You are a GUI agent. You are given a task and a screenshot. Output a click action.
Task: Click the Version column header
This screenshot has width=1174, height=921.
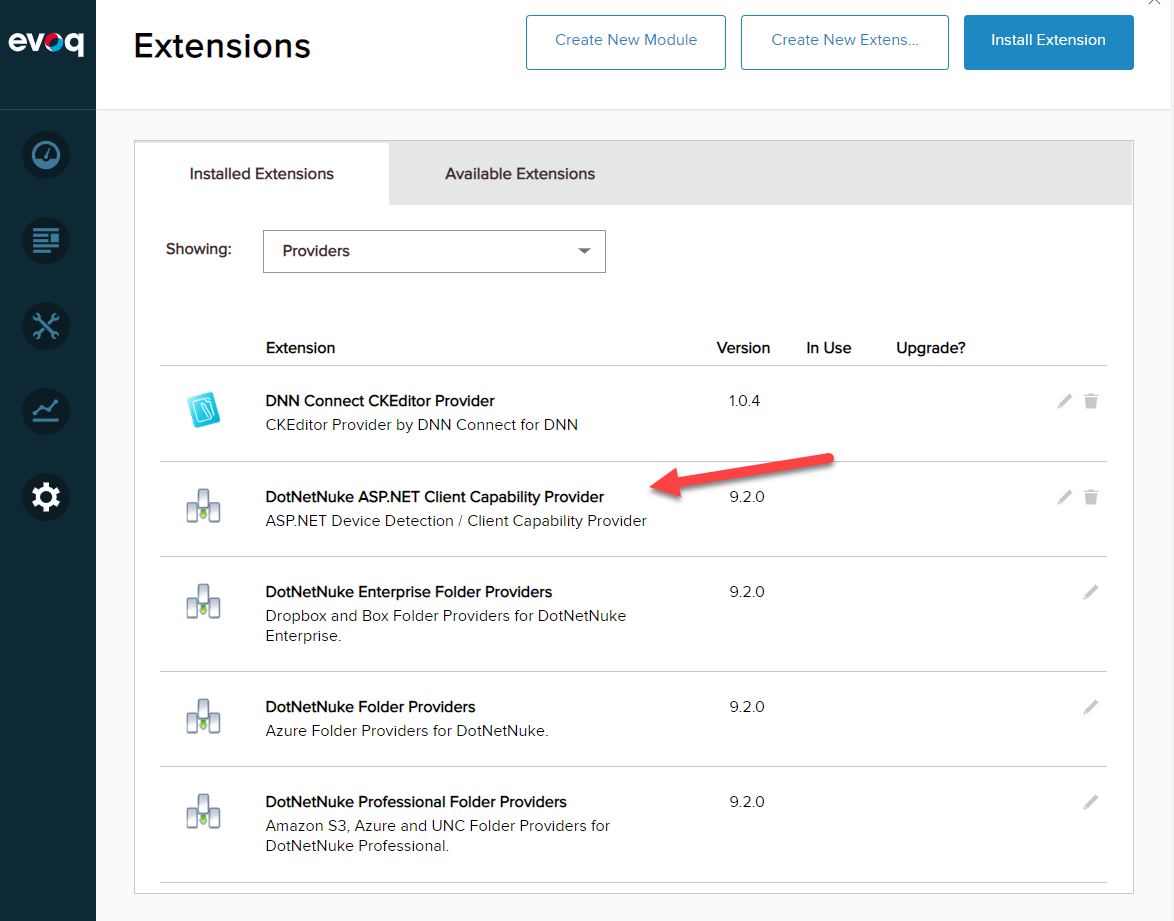(743, 348)
